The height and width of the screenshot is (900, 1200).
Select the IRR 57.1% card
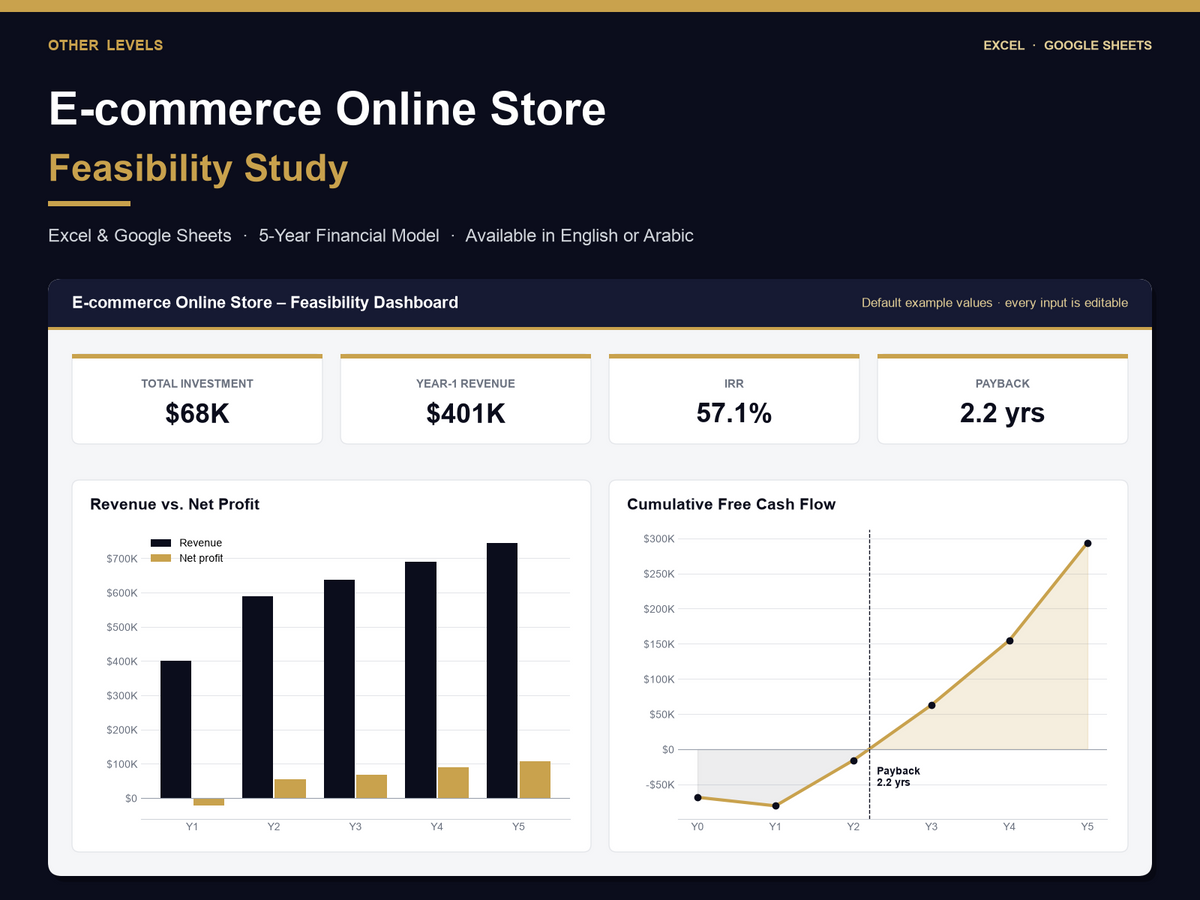[x=734, y=399]
